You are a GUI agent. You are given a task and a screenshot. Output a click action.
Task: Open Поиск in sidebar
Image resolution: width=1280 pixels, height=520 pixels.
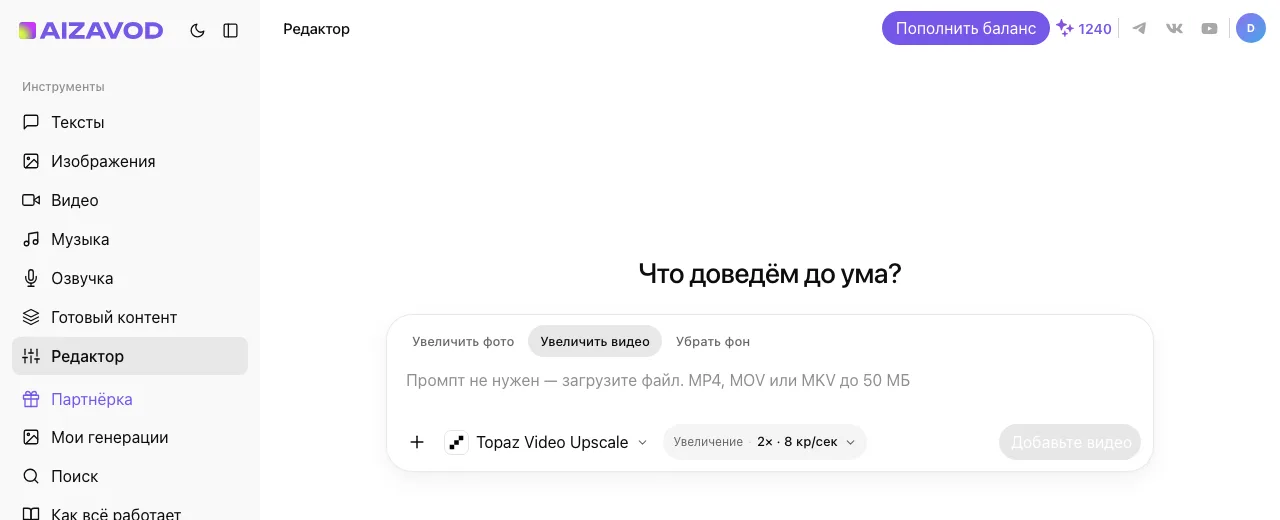tap(130, 476)
